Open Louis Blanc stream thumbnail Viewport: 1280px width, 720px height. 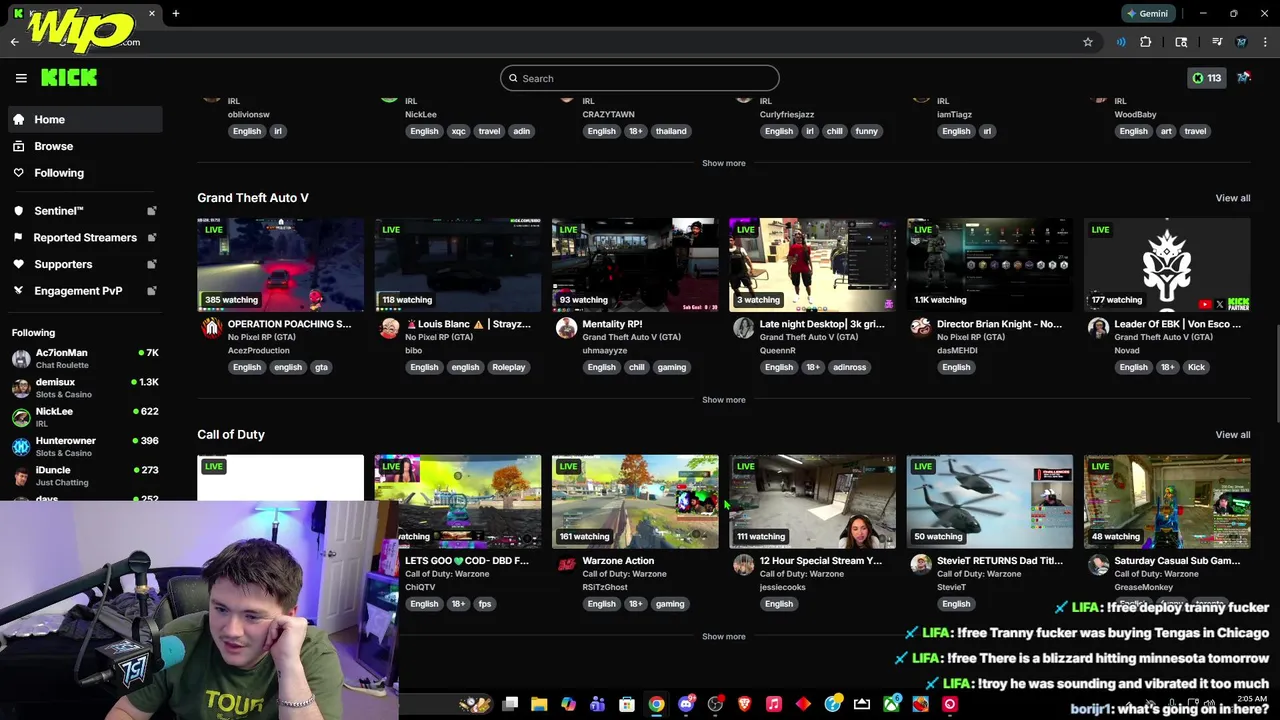tap(458, 265)
